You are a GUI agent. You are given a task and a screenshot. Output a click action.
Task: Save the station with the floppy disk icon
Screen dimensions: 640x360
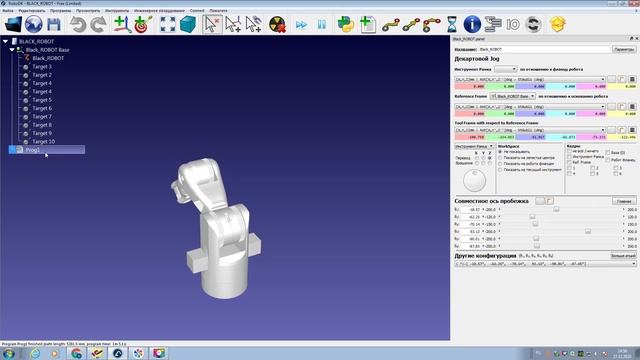pyautogui.click(x=54, y=24)
